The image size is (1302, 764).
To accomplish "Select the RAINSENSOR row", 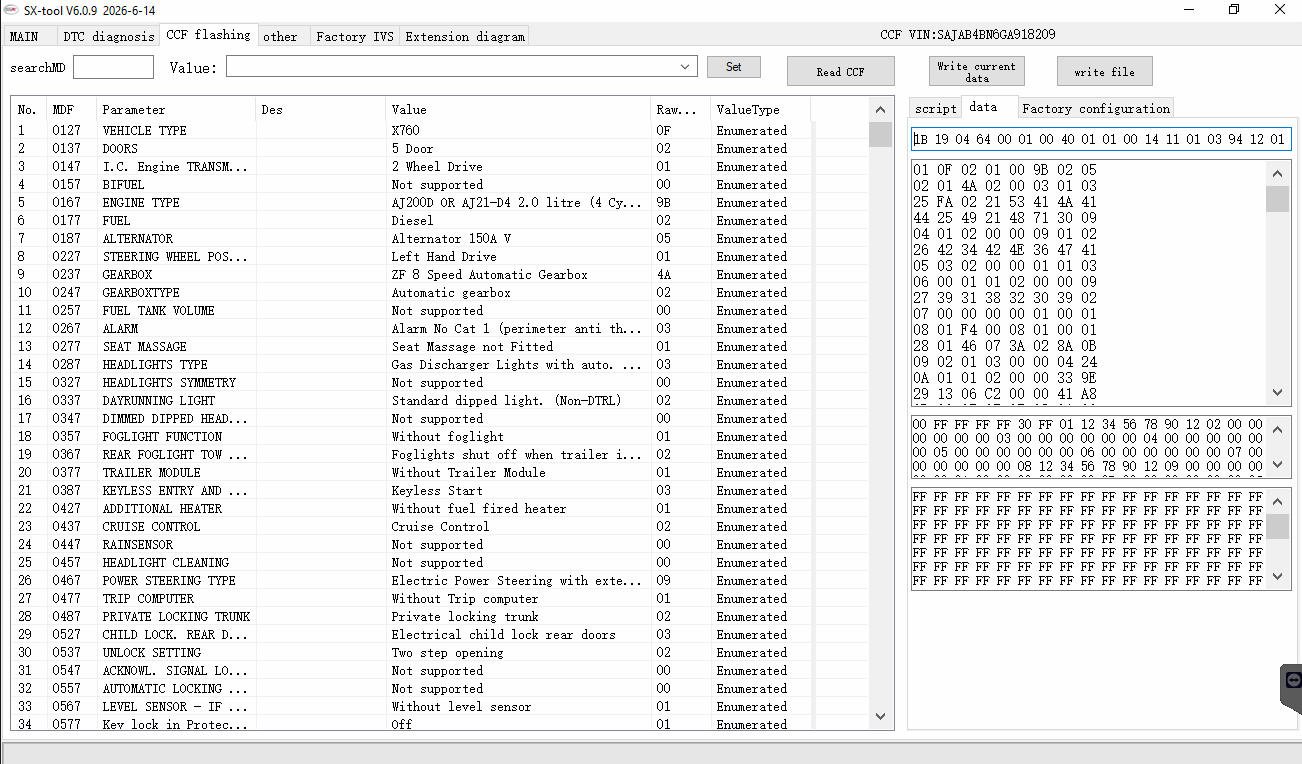I will [x=440, y=545].
